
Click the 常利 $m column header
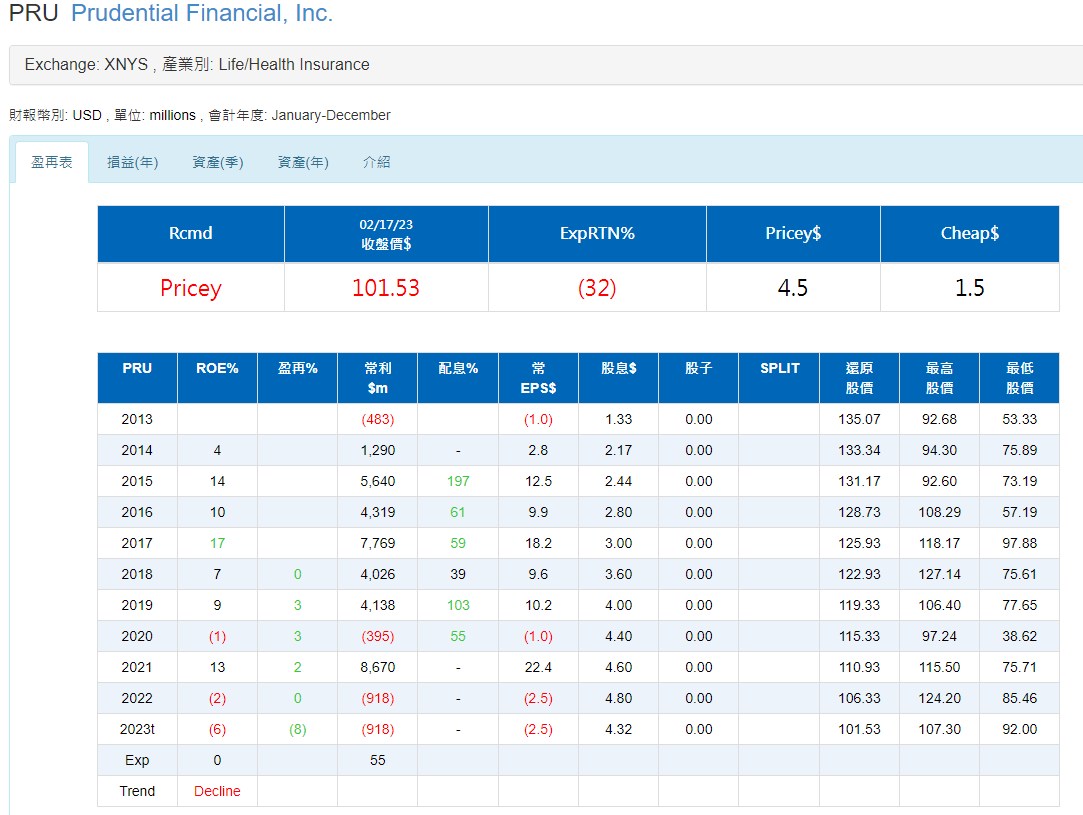[x=378, y=378]
